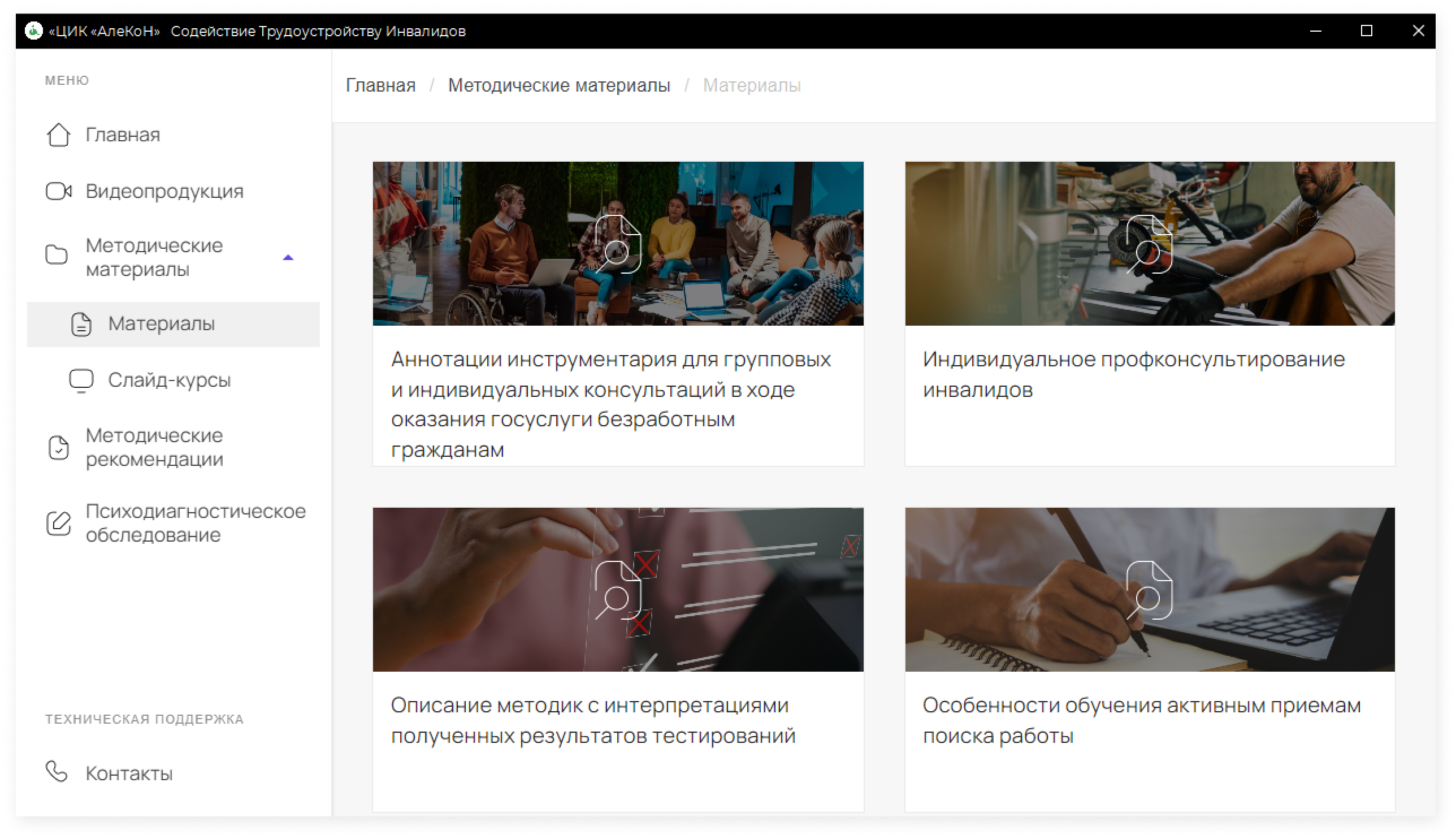Click the home icon beside Главная
The image size is (1456, 839).
point(58,135)
